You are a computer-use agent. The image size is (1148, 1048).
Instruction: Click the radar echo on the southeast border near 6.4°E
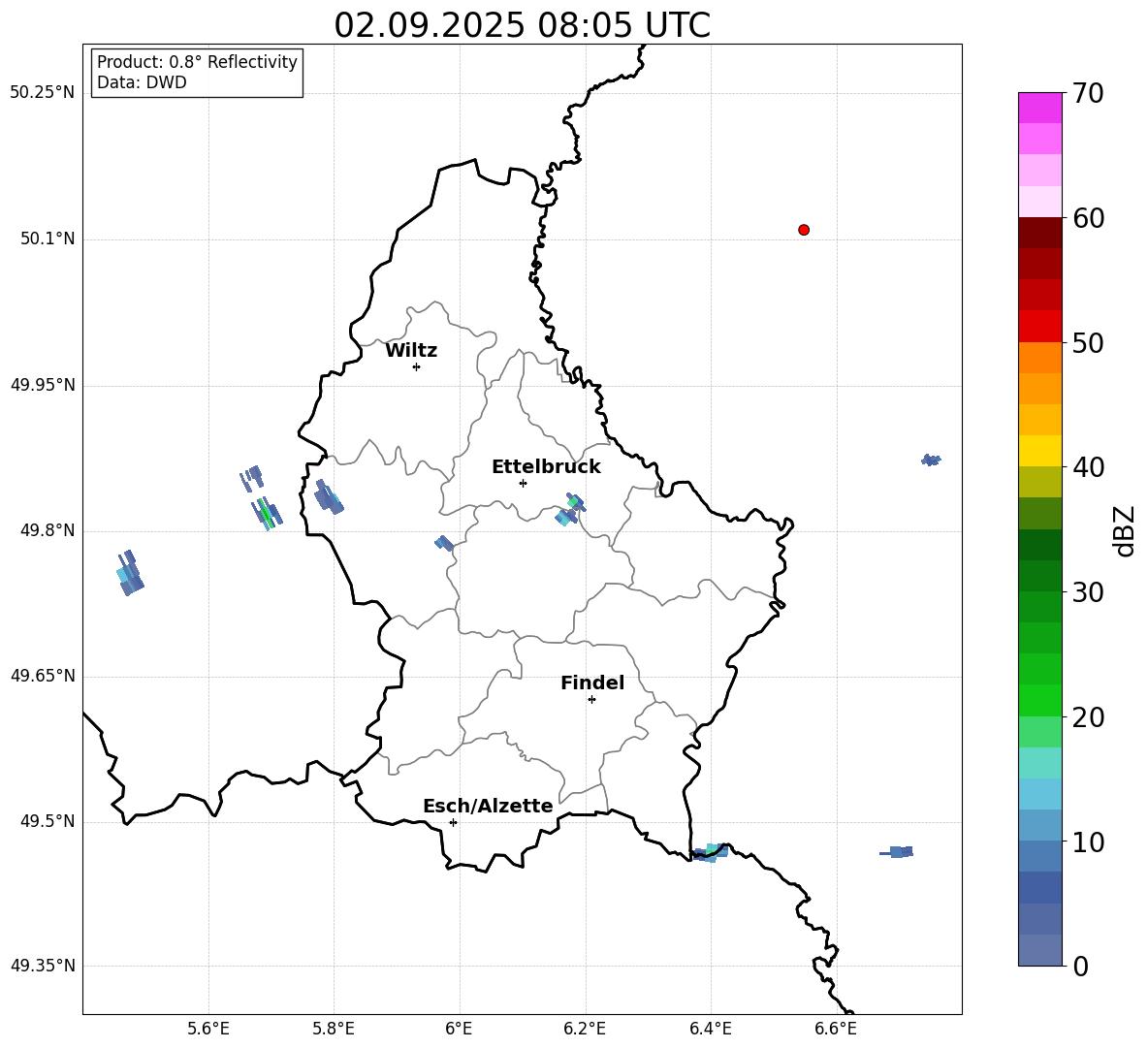pos(710,852)
